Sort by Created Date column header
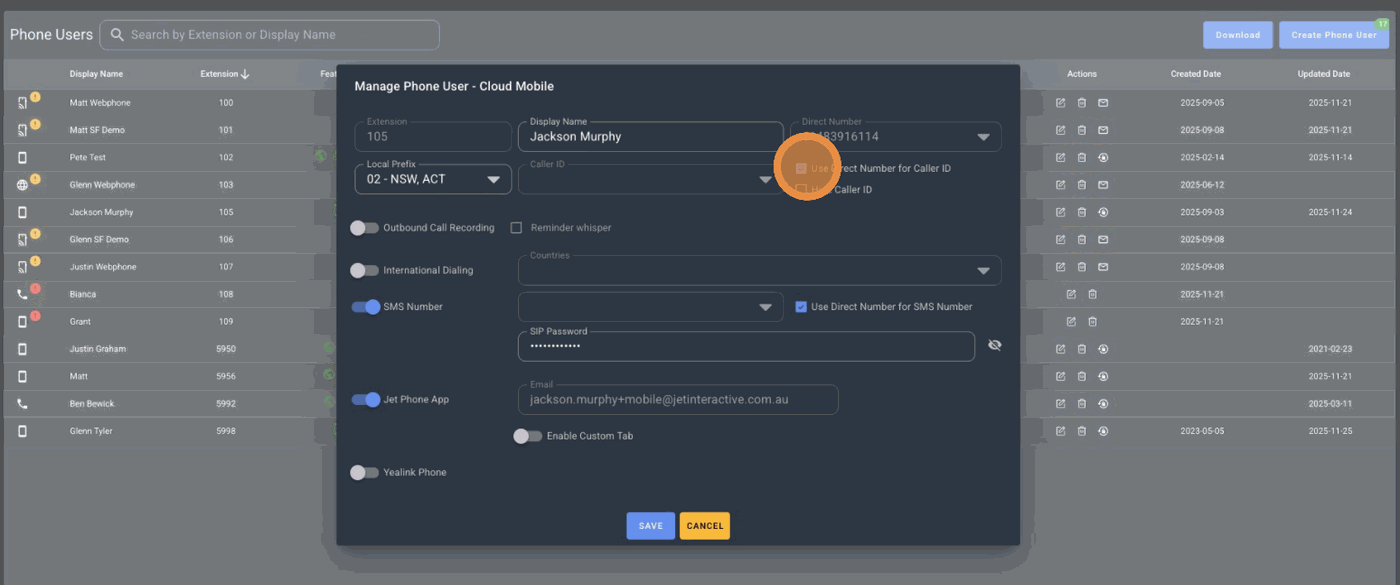The height and width of the screenshot is (585, 1400). pyautogui.click(x=1196, y=74)
